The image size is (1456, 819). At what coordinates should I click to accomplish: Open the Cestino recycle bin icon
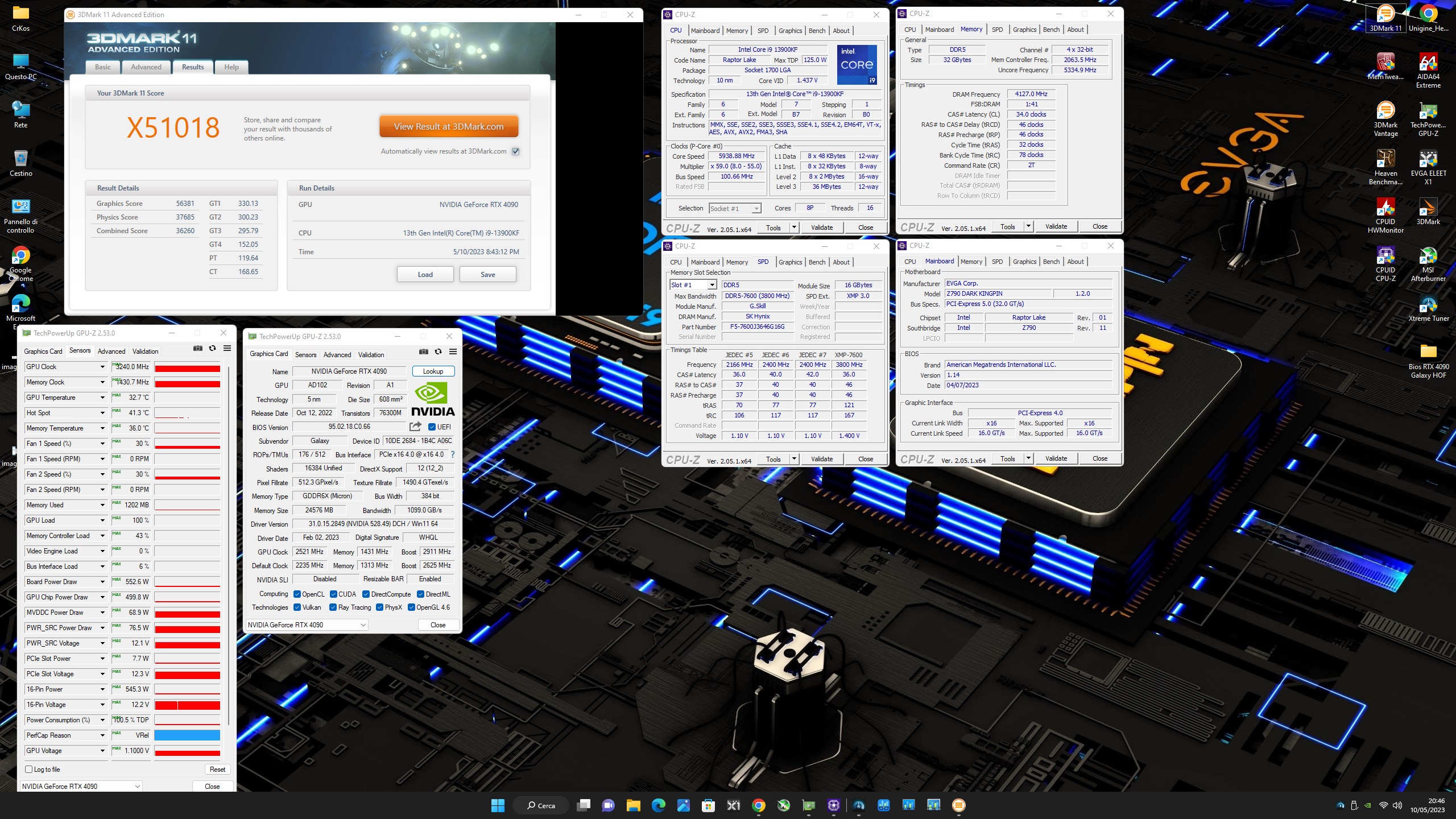coord(21,163)
